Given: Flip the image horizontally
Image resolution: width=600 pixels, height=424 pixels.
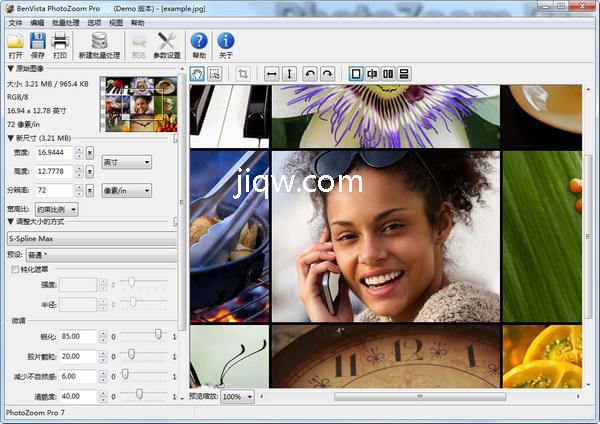Looking at the screenshot, I should click(271, 74).
